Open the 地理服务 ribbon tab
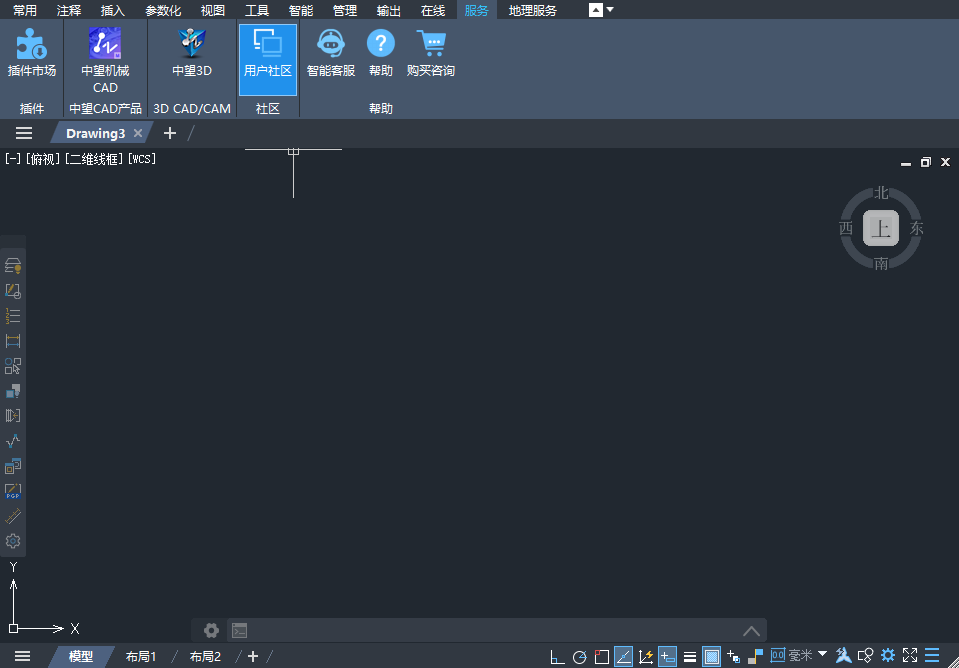Screen dimensions: 959x668 click(x=533, y=10)
